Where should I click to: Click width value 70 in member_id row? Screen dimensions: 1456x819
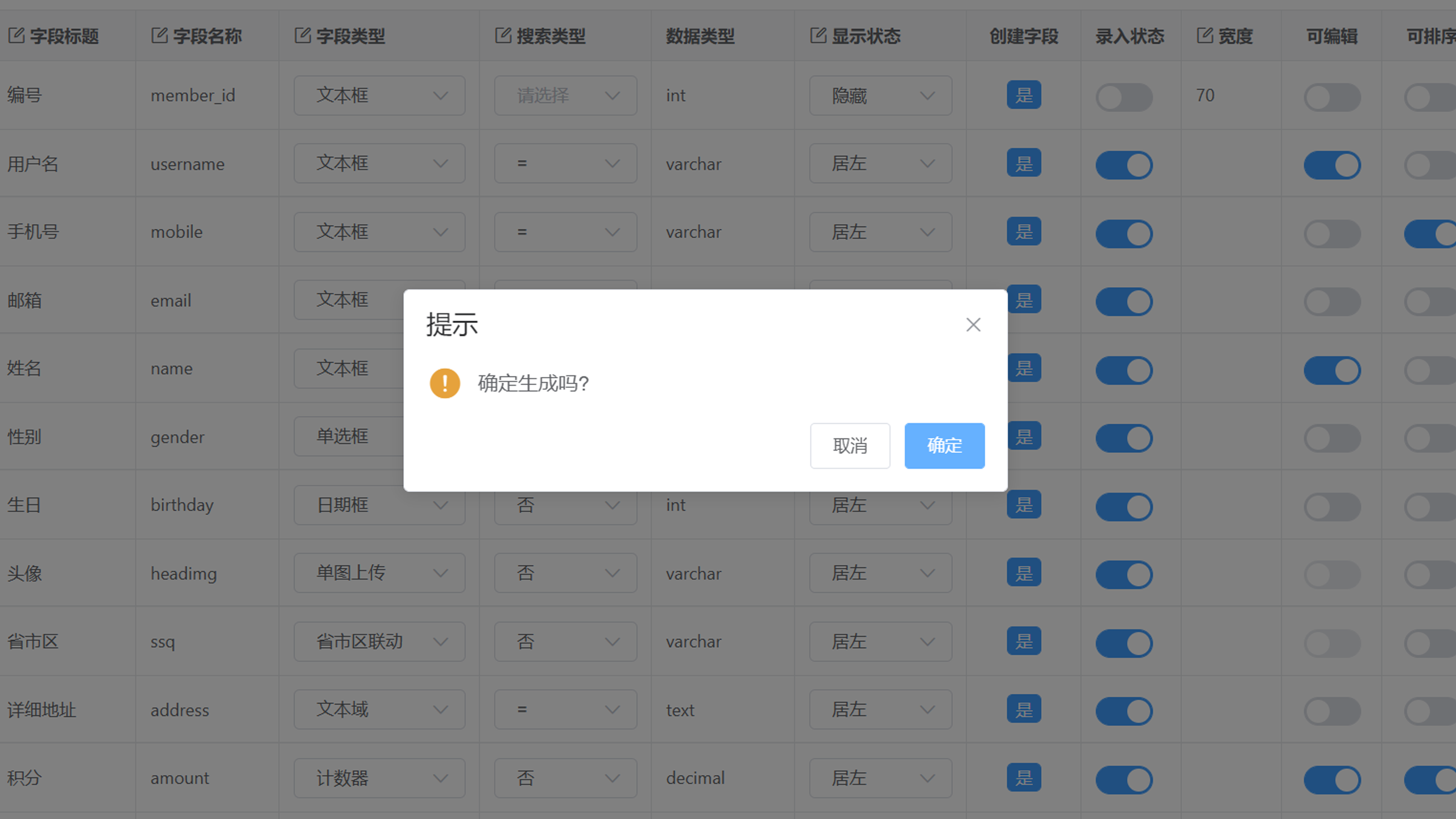click(1205, 96)
